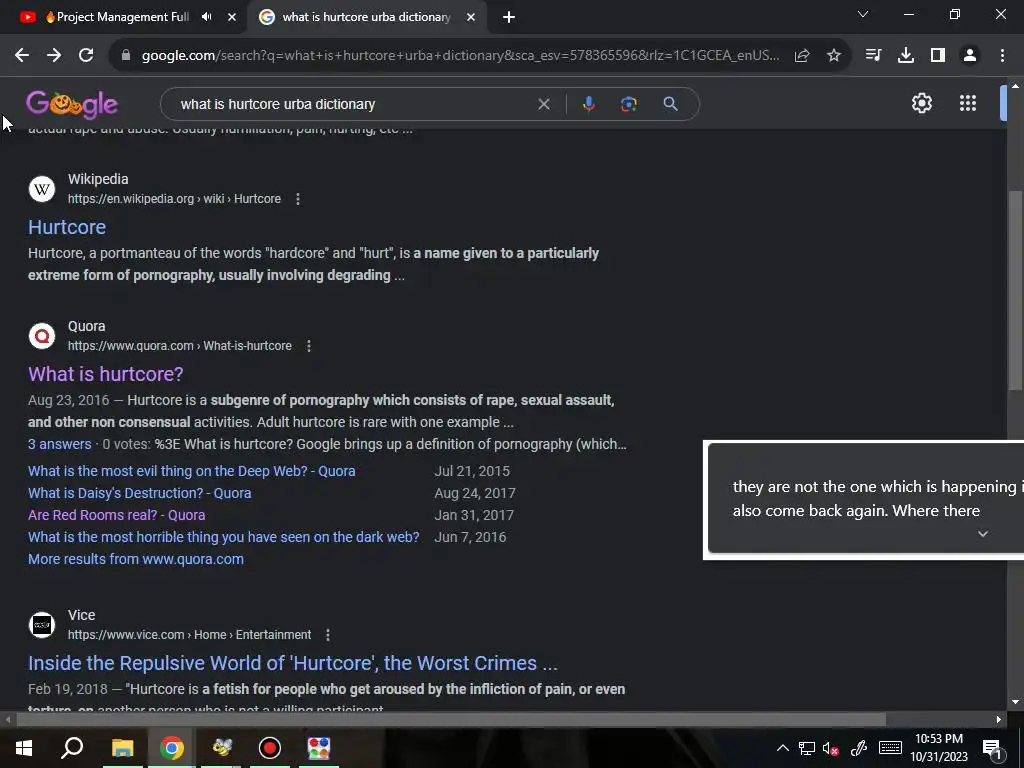Click the scrollbar down arrow
The image size is (1024, 768).
pyautogui.click(x=1015, y=702)
